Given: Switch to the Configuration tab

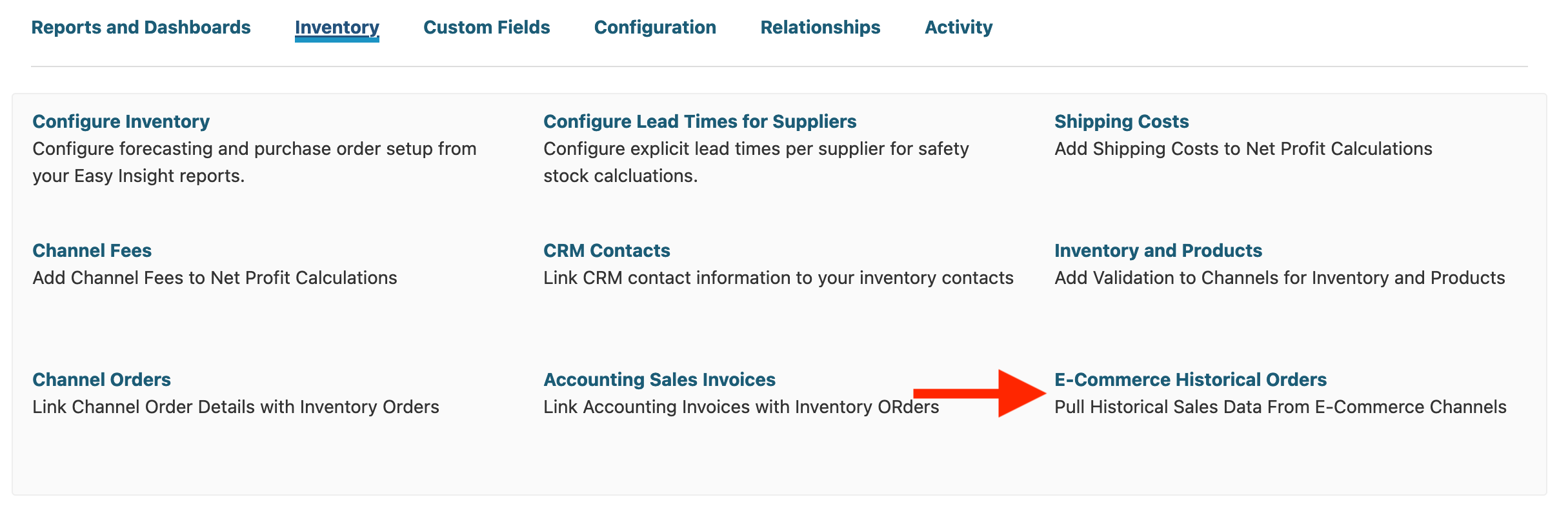Looking at the screenshot, I should click(x=654, y=27).
